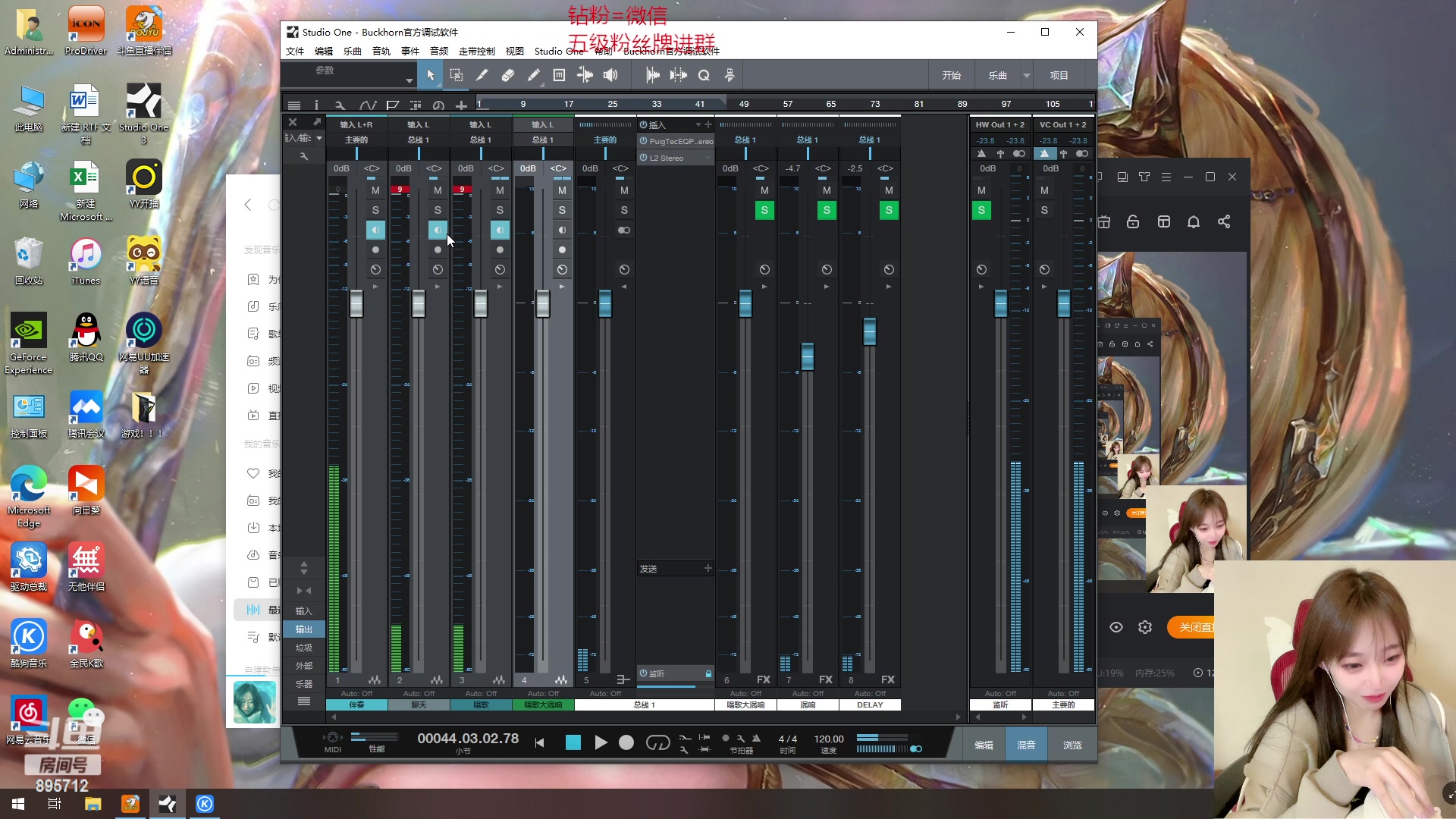Open the 编辑 menu
The image size is (1456, 819).
[324, 51]
